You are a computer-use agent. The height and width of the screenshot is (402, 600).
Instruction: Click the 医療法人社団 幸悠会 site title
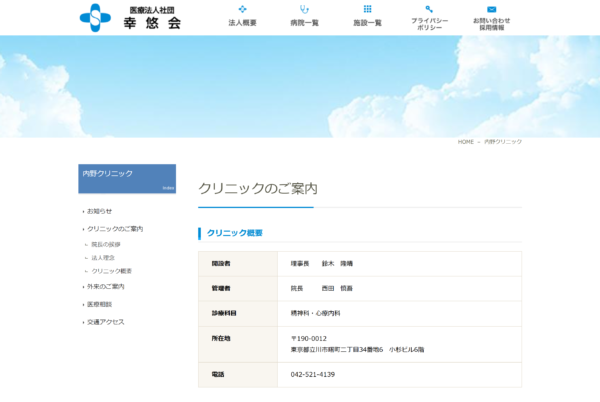[152, 18]
